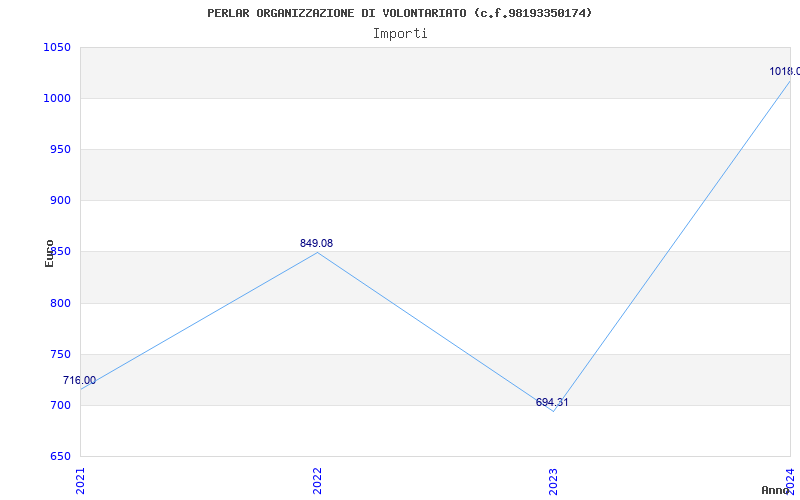Screen dimensions: 800x500
Task: Click the 2022 x-axis year label
Action: (x=317, y=481)
